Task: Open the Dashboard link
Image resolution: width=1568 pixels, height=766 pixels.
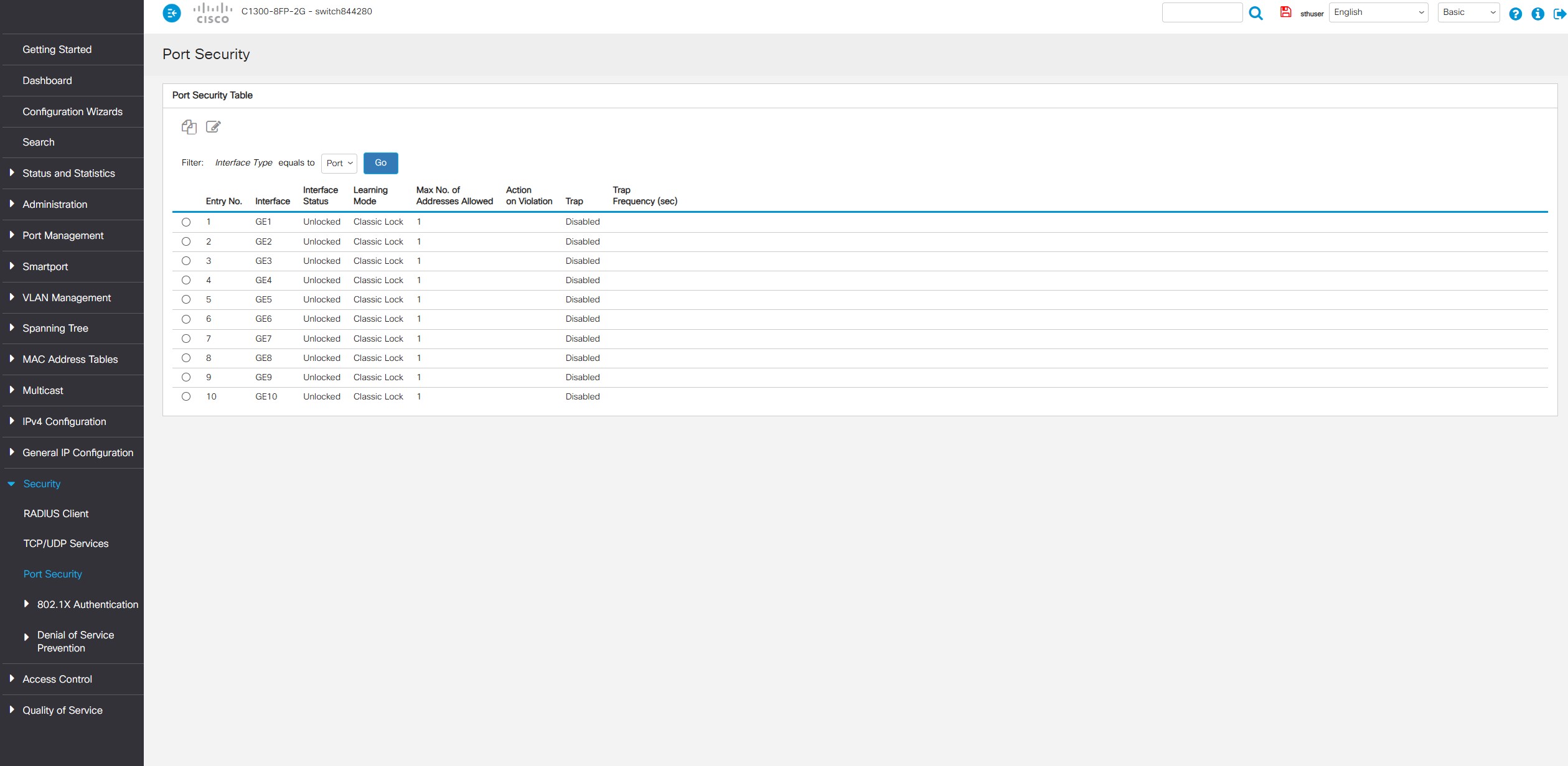Action: coord(47,80)
